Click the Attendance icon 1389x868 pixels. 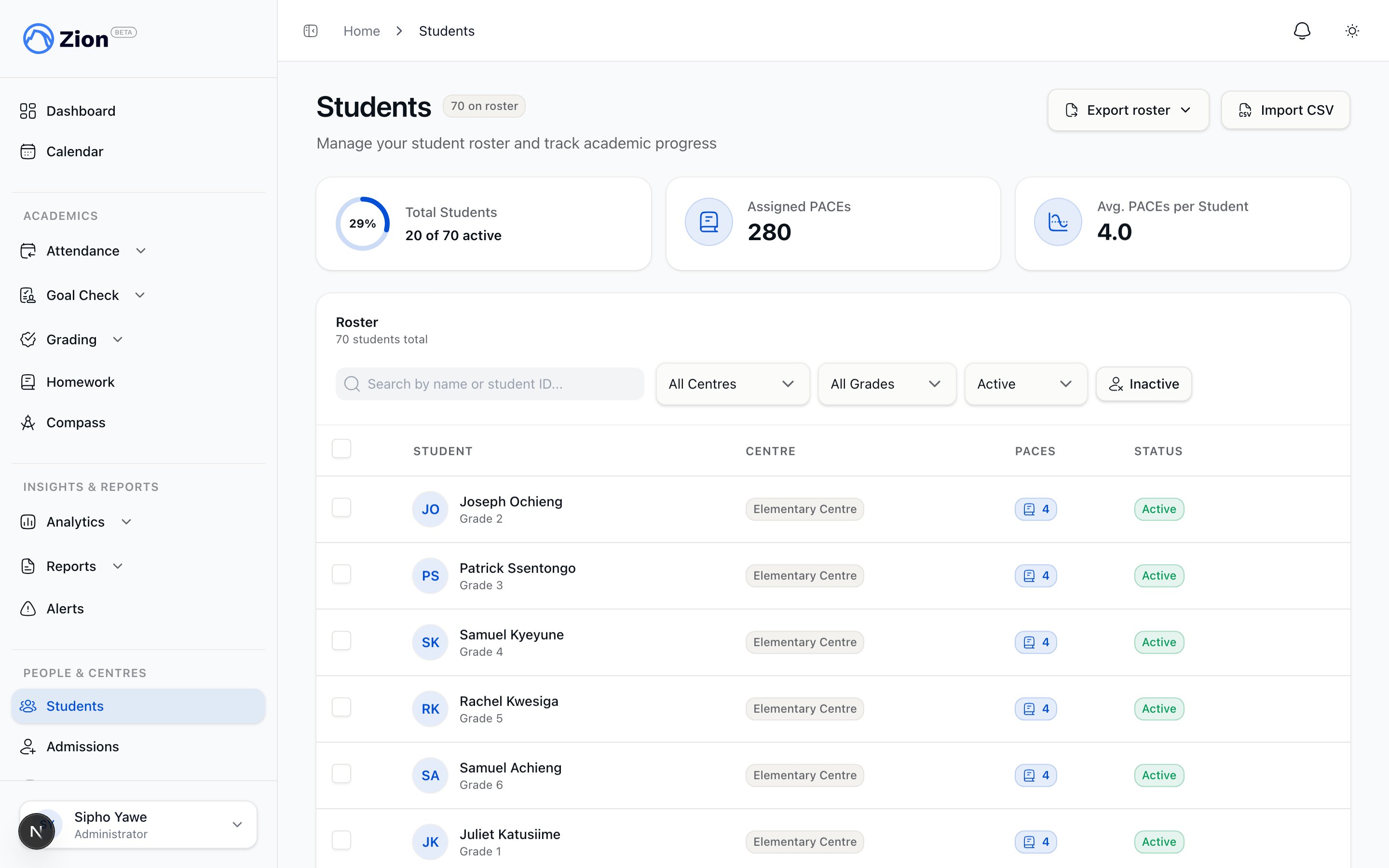pyautogui.click(x=27, y=251)
